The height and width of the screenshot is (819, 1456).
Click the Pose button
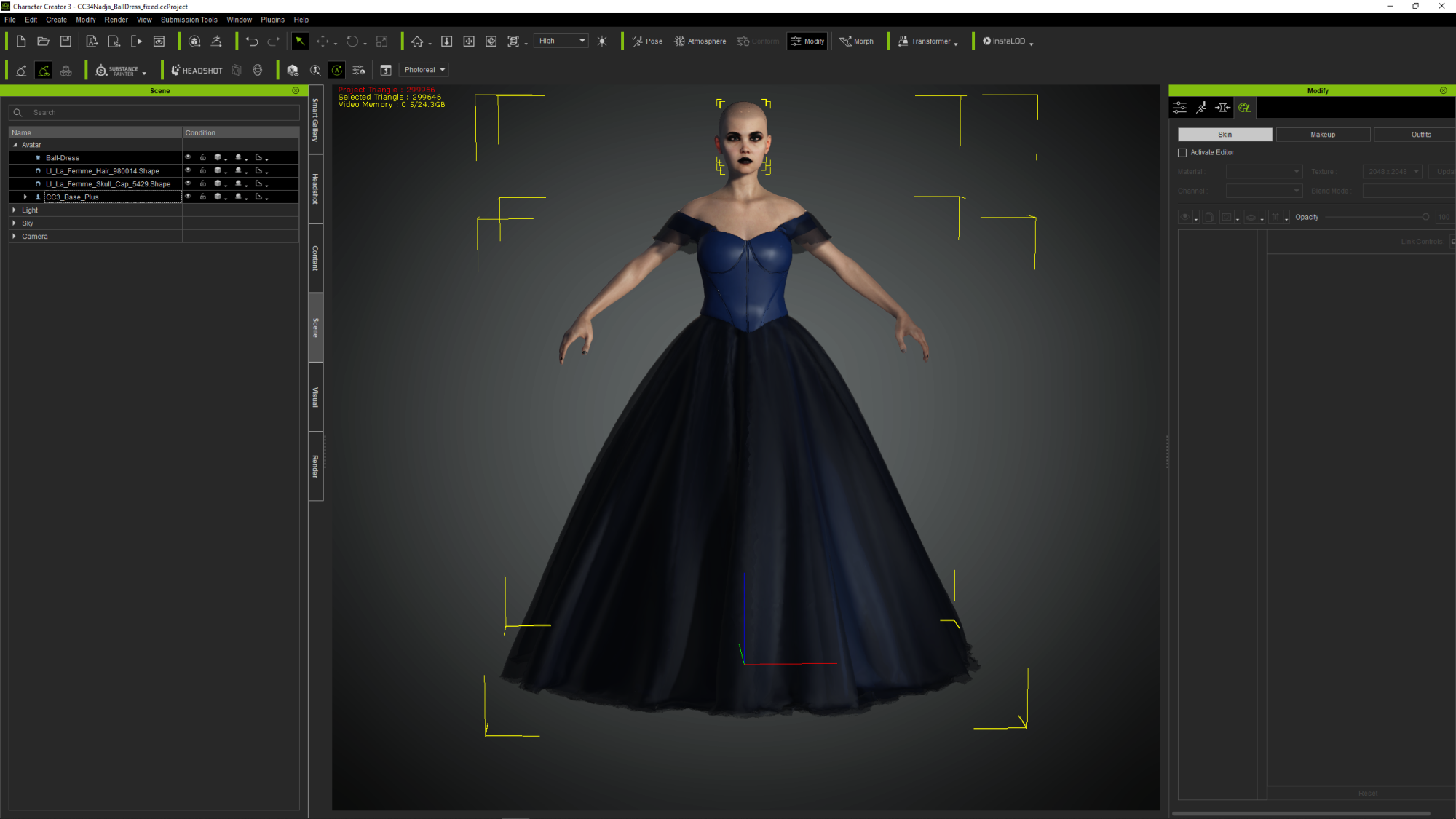(x=647, y=41)
